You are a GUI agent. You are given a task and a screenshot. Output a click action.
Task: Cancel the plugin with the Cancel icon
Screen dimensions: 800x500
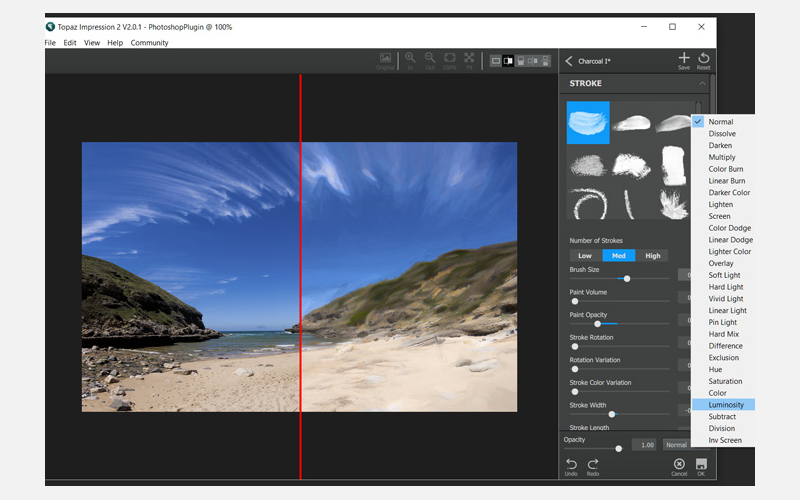tap(679, 467)
